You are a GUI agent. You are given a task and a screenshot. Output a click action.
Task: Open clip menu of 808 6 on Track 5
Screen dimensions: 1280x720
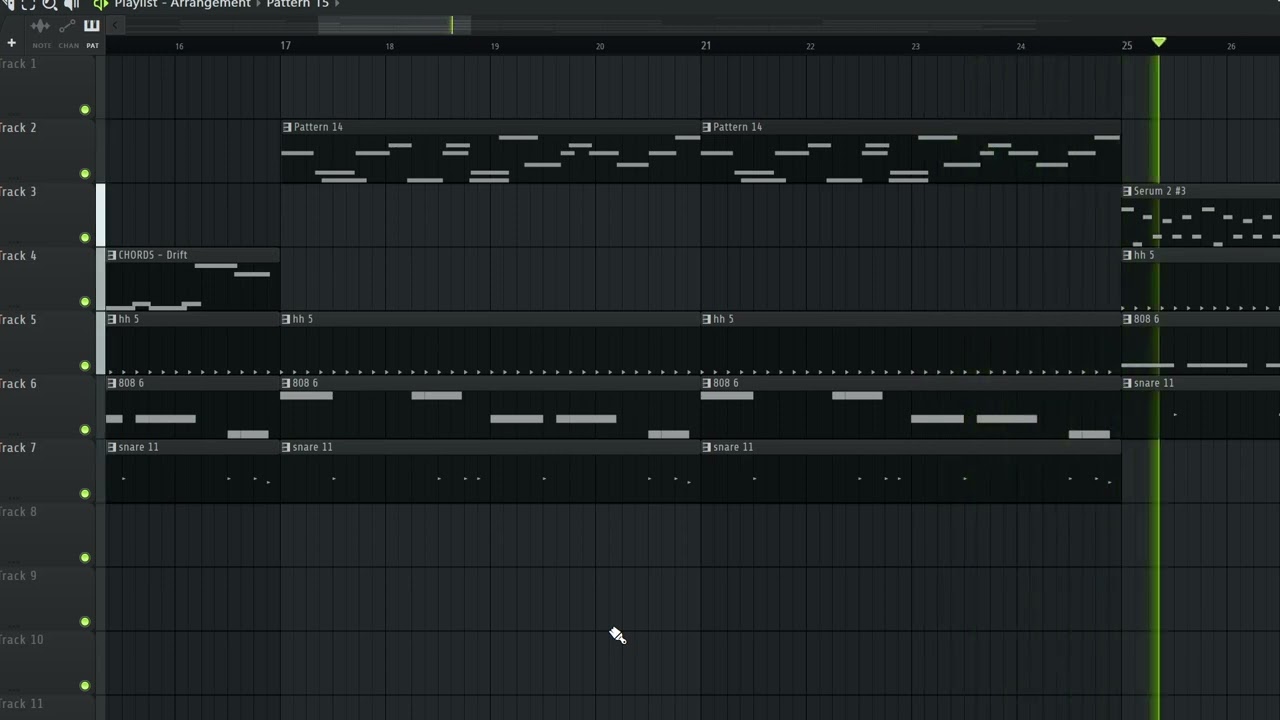(x=1127, y=319)
